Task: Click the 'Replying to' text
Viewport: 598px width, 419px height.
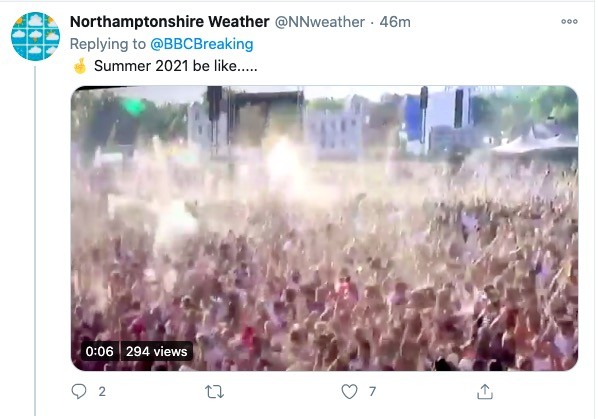Action: pos(108,44)
